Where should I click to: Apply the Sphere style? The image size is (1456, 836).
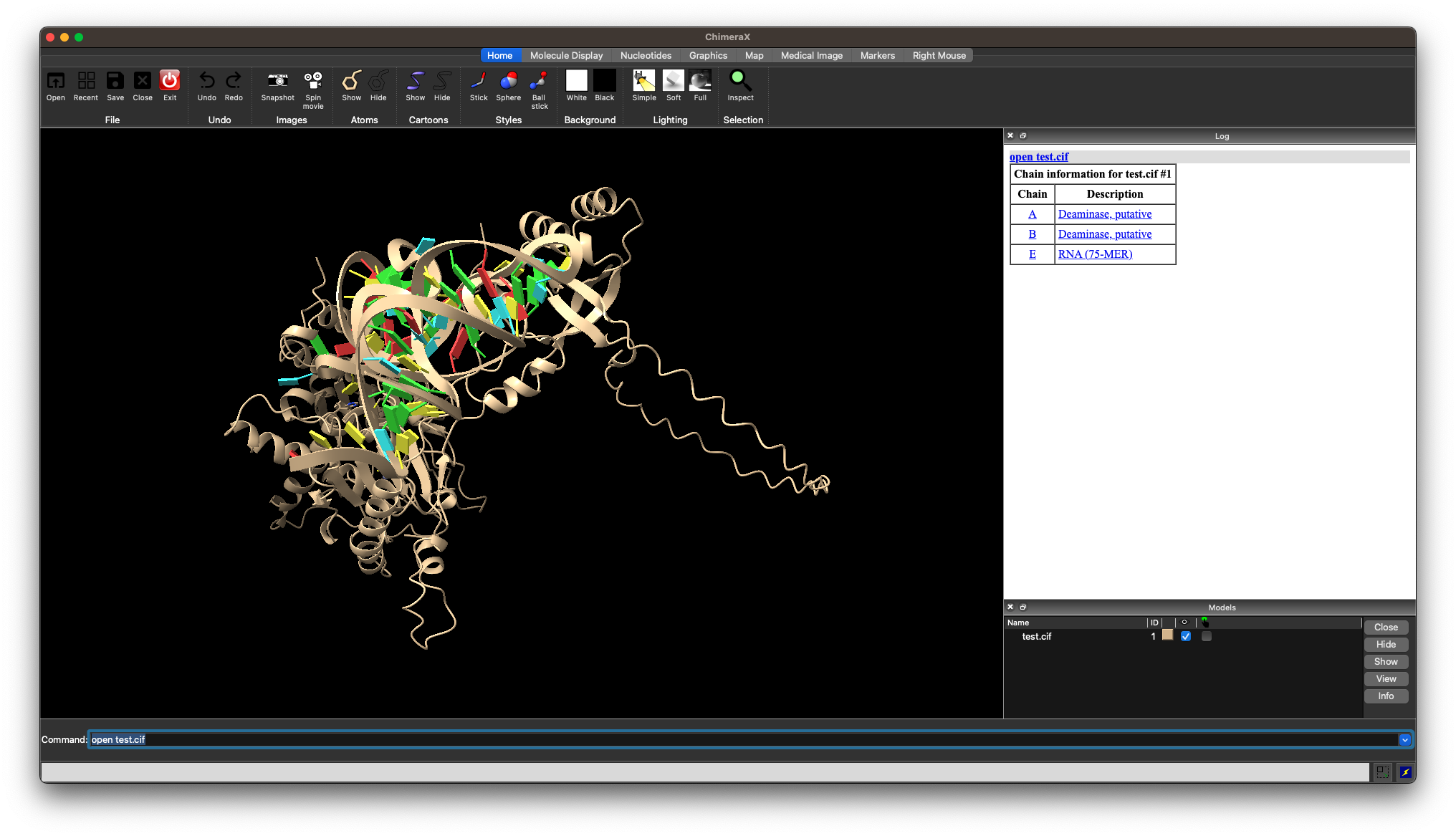(508, 80)
